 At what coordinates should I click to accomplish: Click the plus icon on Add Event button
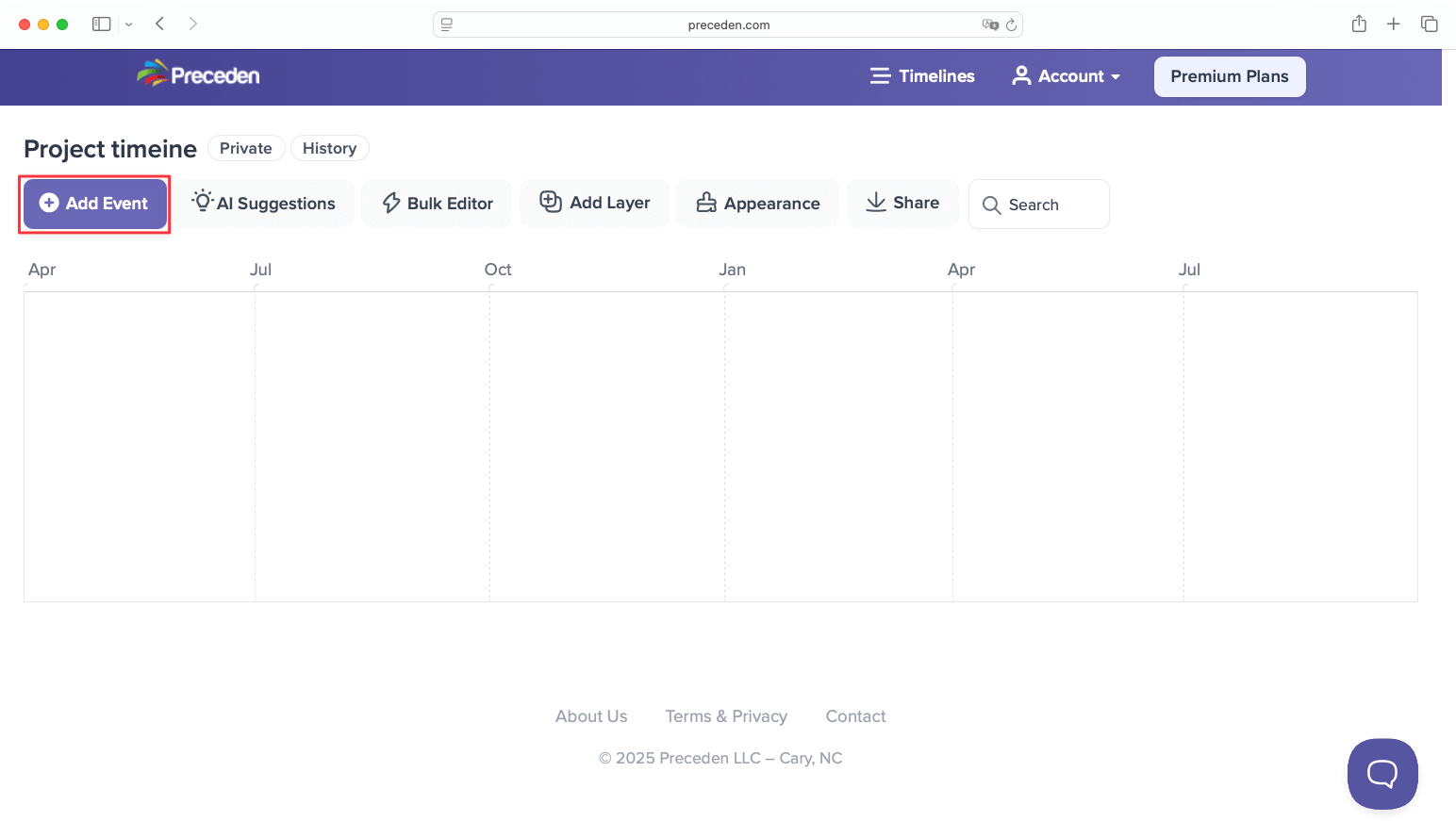[47, 204]
